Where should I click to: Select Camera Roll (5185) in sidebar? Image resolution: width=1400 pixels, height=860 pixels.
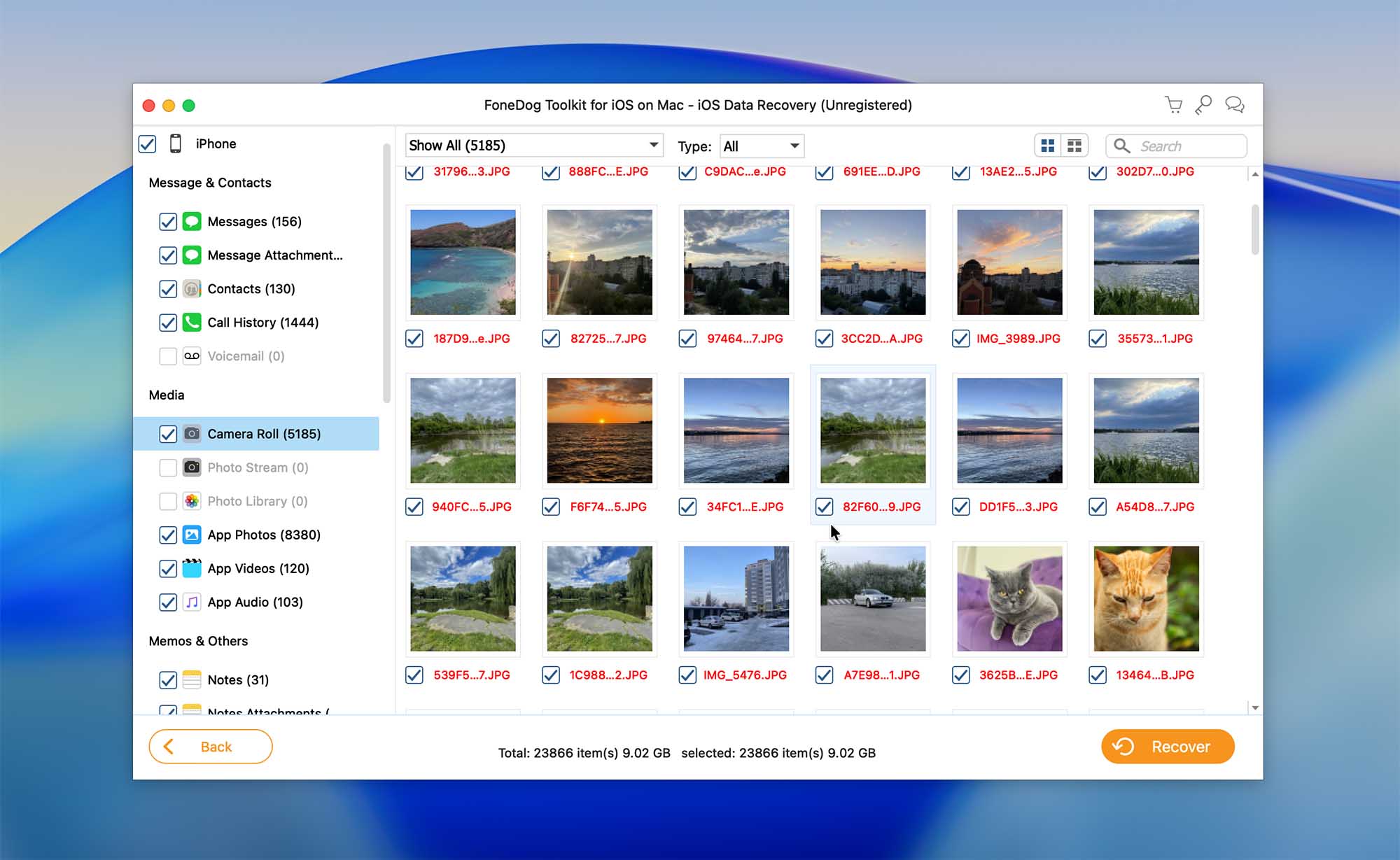point(264,434)
